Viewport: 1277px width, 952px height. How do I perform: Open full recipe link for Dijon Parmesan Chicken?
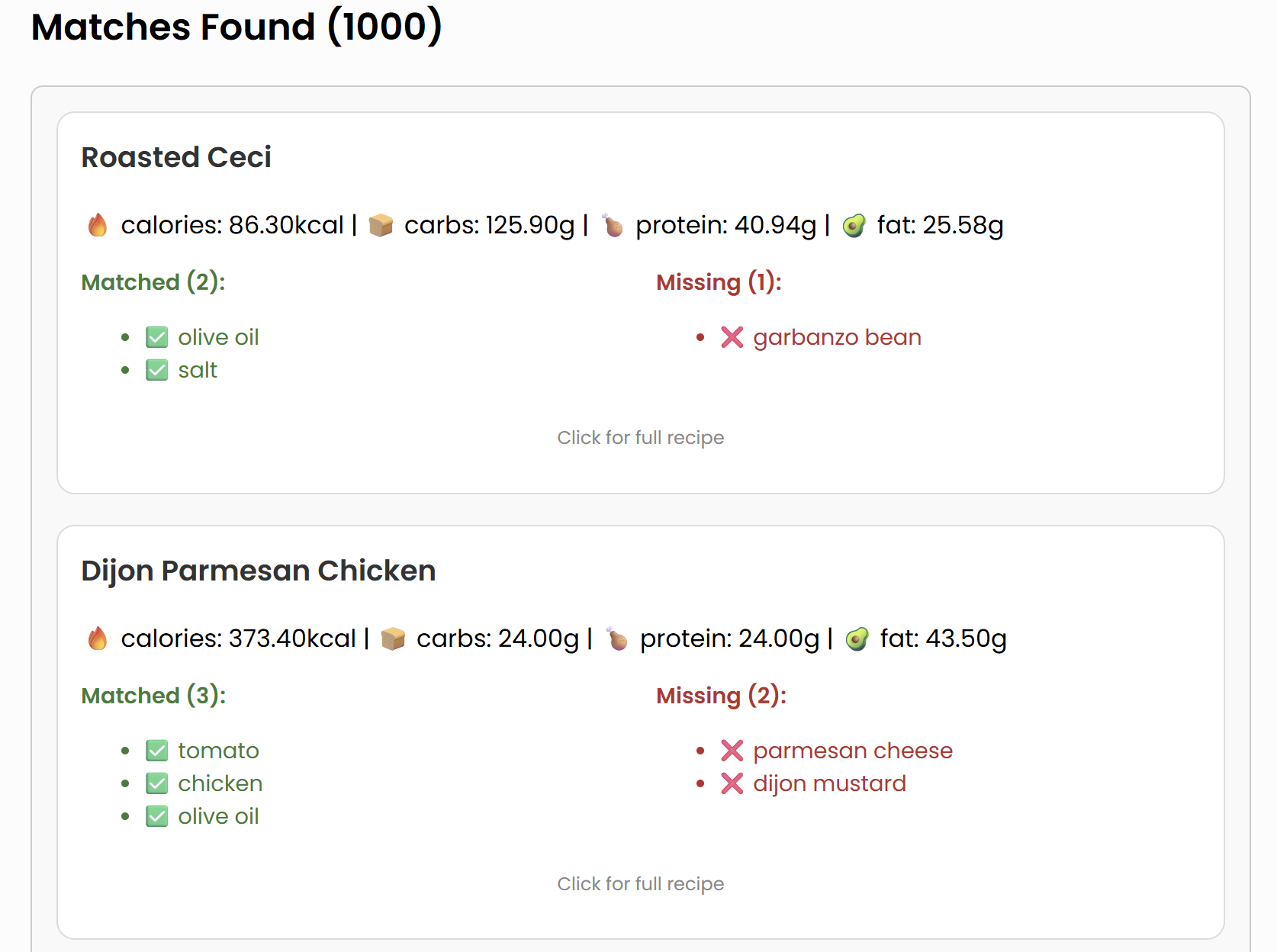point(640,884)
